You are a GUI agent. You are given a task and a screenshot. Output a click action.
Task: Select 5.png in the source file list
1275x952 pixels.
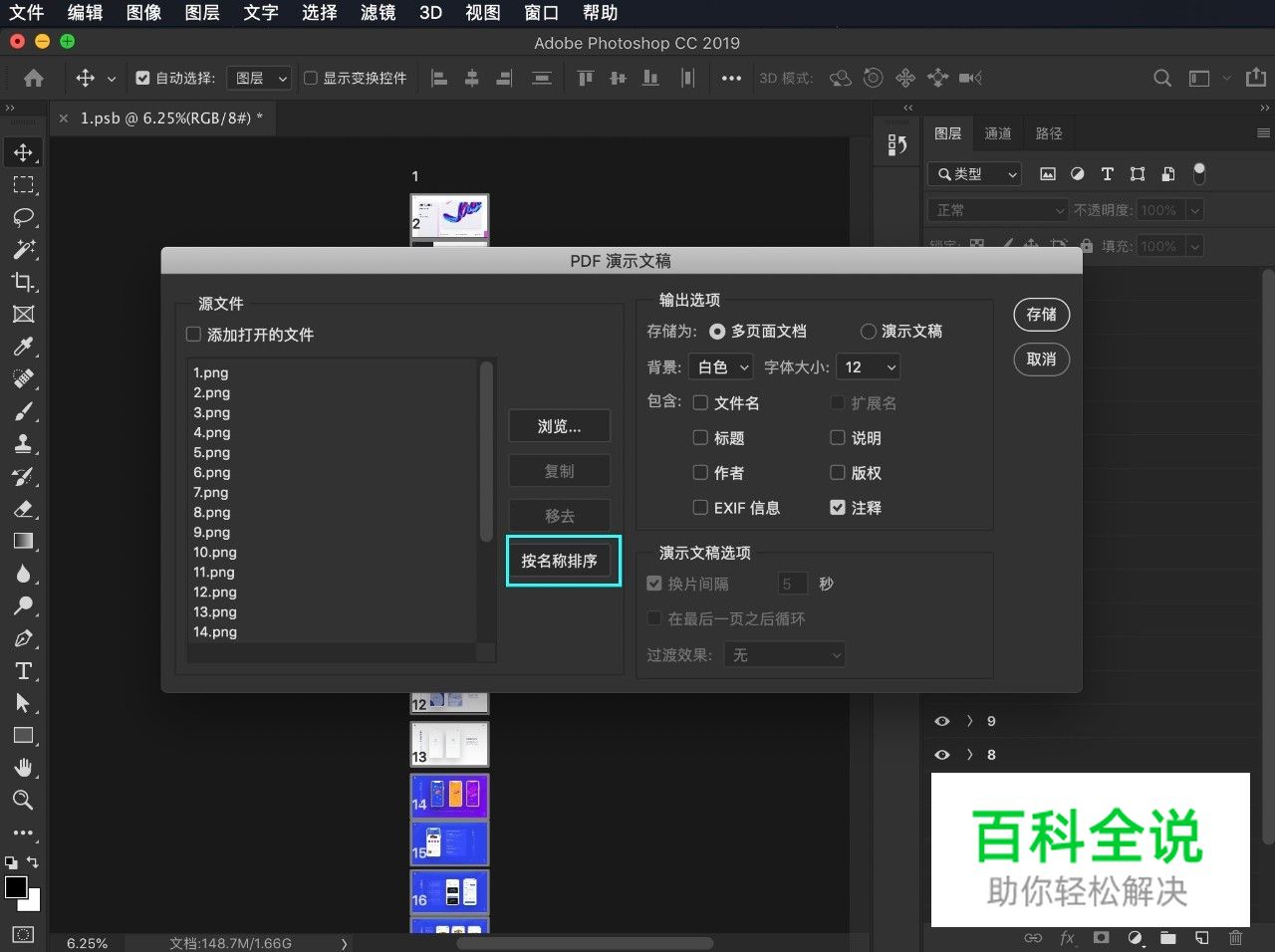point(211,452)
